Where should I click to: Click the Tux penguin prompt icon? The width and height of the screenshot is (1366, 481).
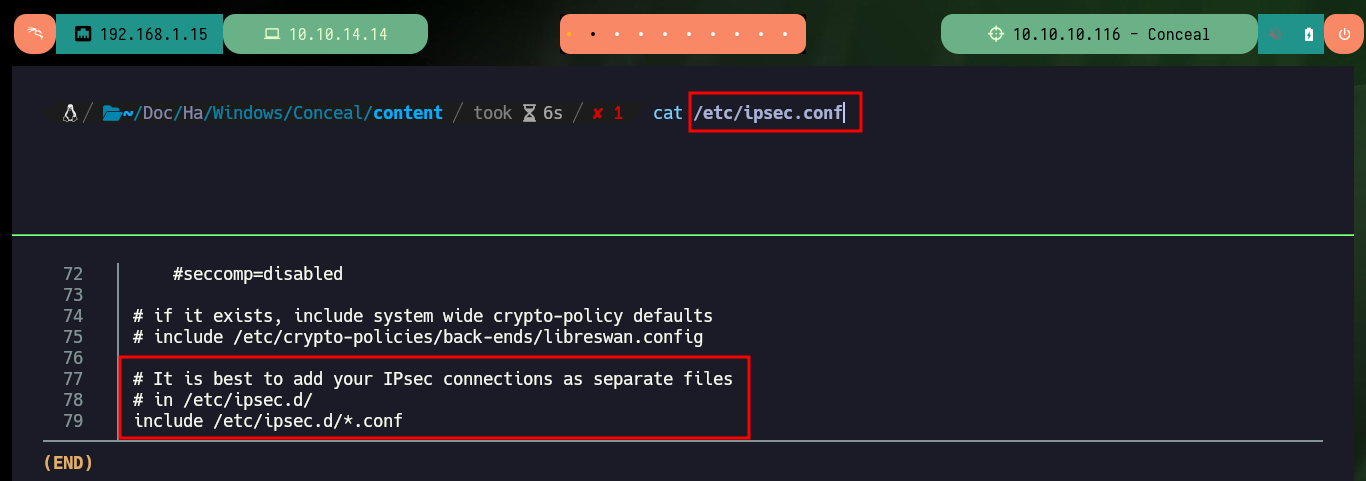coord(69,113)
